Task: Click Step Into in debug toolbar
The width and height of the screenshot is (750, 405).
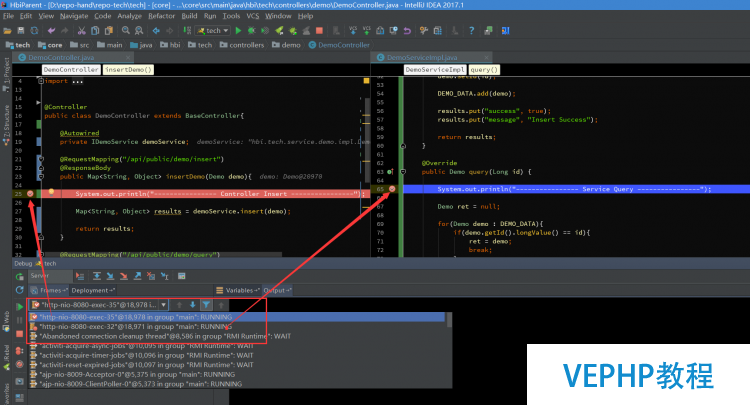Action: coord(110,276)
